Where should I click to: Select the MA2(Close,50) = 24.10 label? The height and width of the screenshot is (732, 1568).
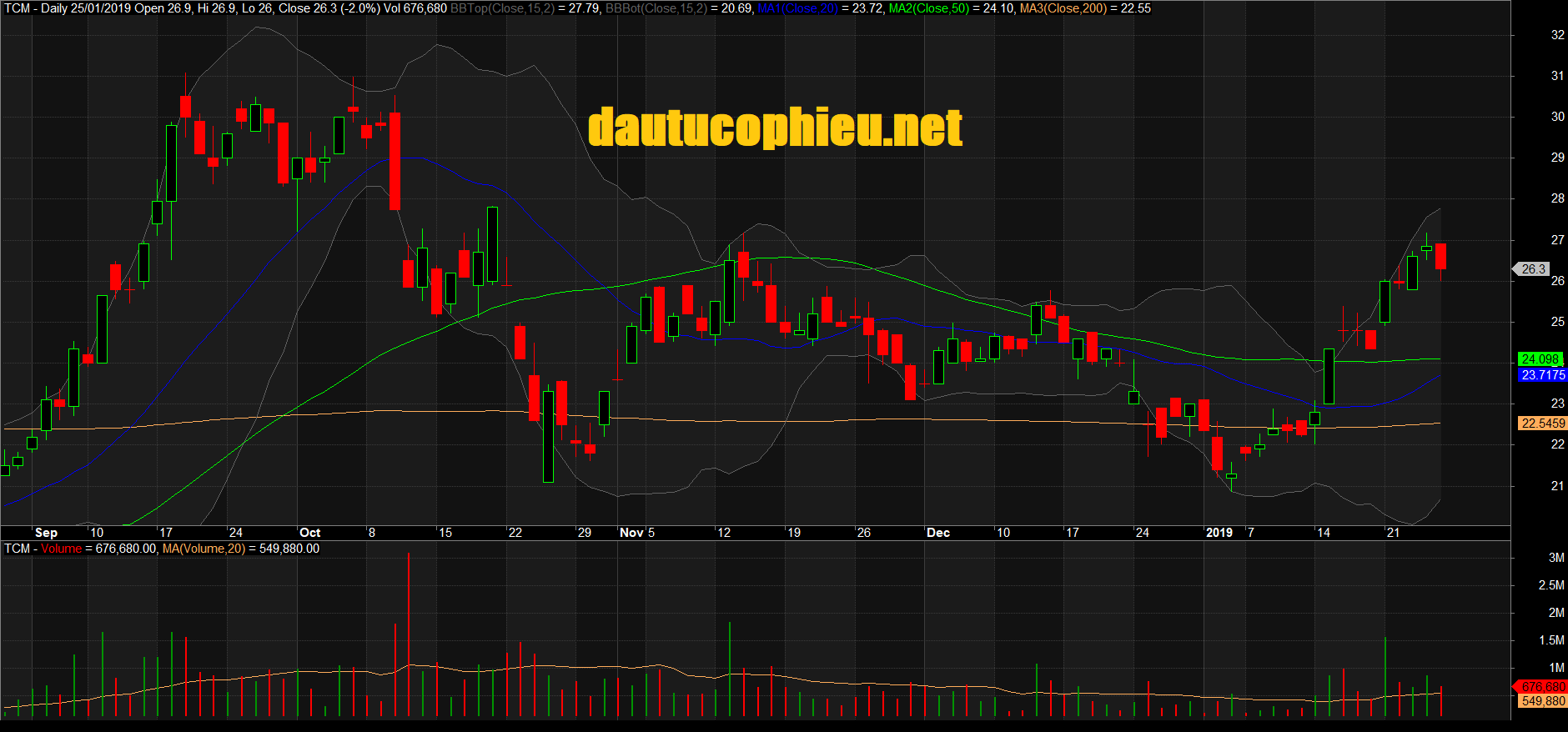click(951, 8)
